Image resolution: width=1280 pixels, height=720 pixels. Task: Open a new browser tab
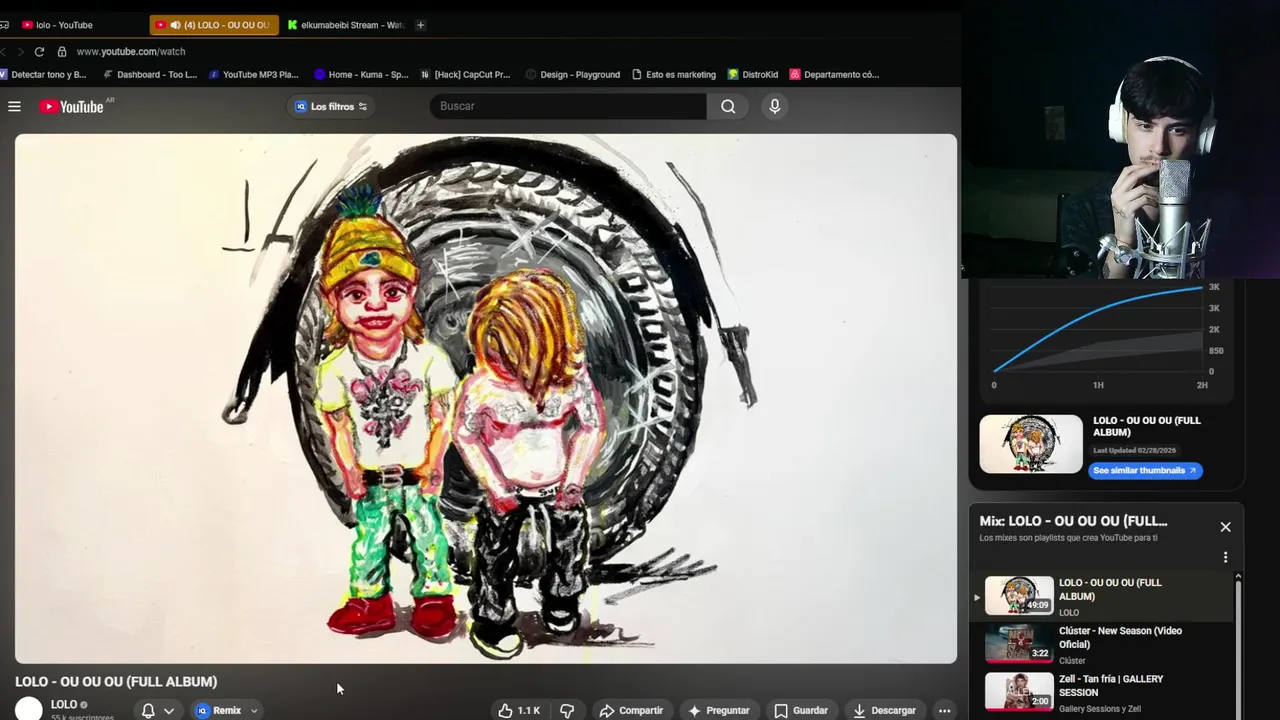coord(420,25)
